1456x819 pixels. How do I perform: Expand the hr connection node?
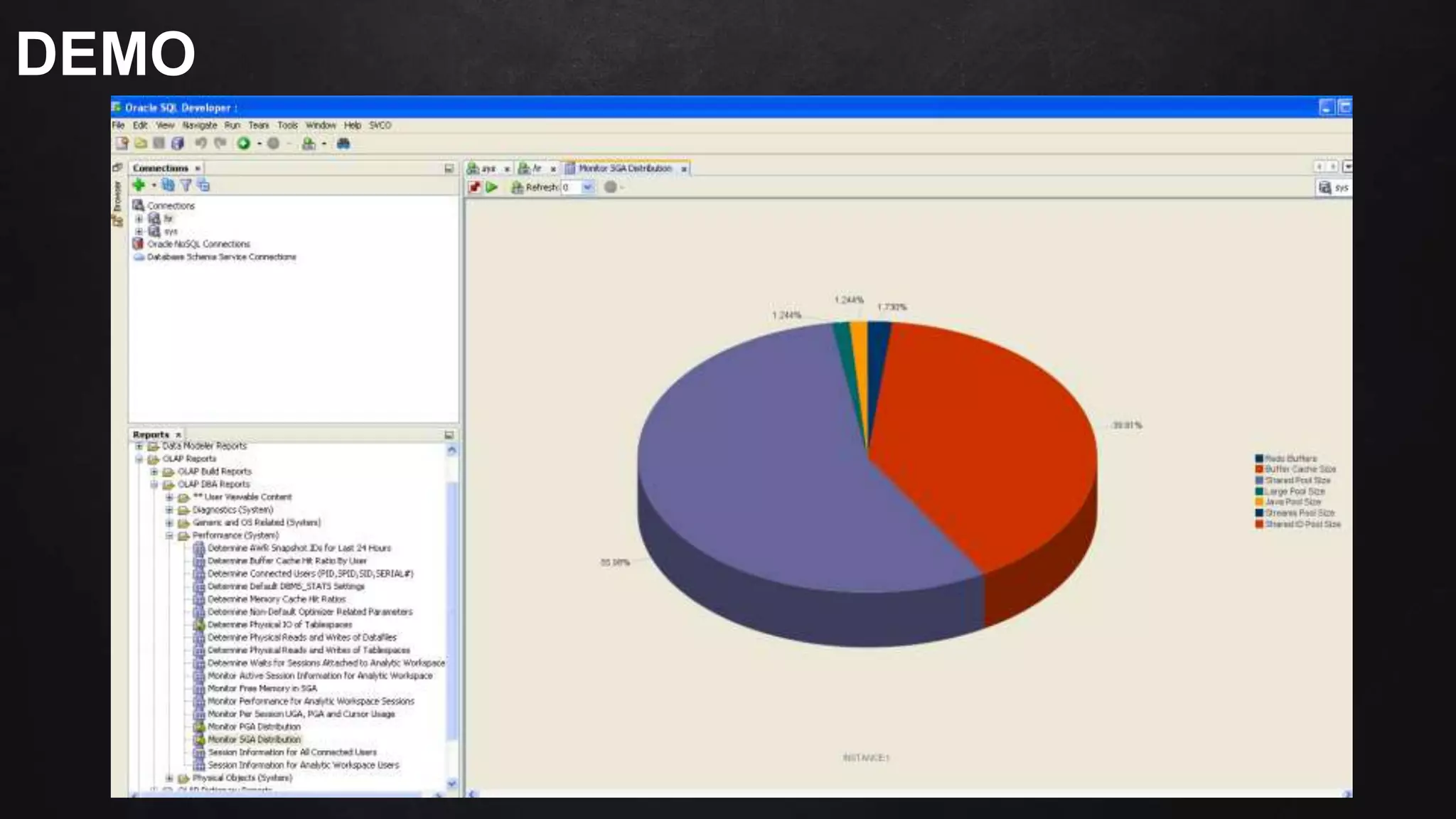click(139, 219)
